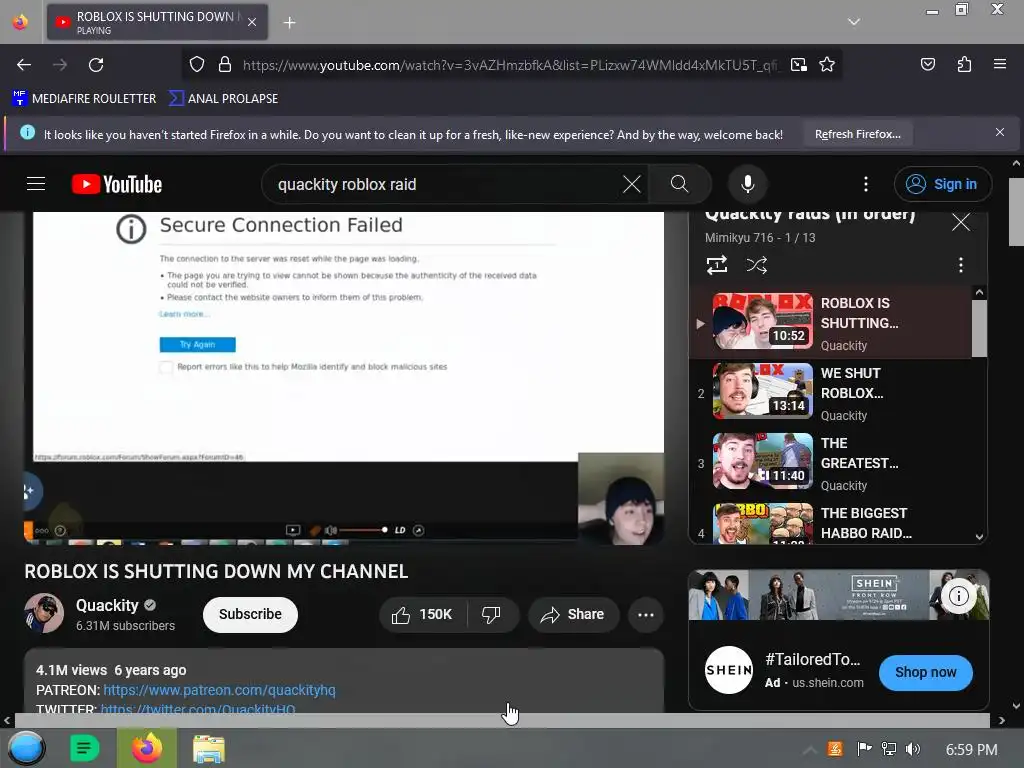The height and width of the screenshot is (768, 1024).
Task: Click the playlist scrollbar down arrow
Action: [979, 536]
